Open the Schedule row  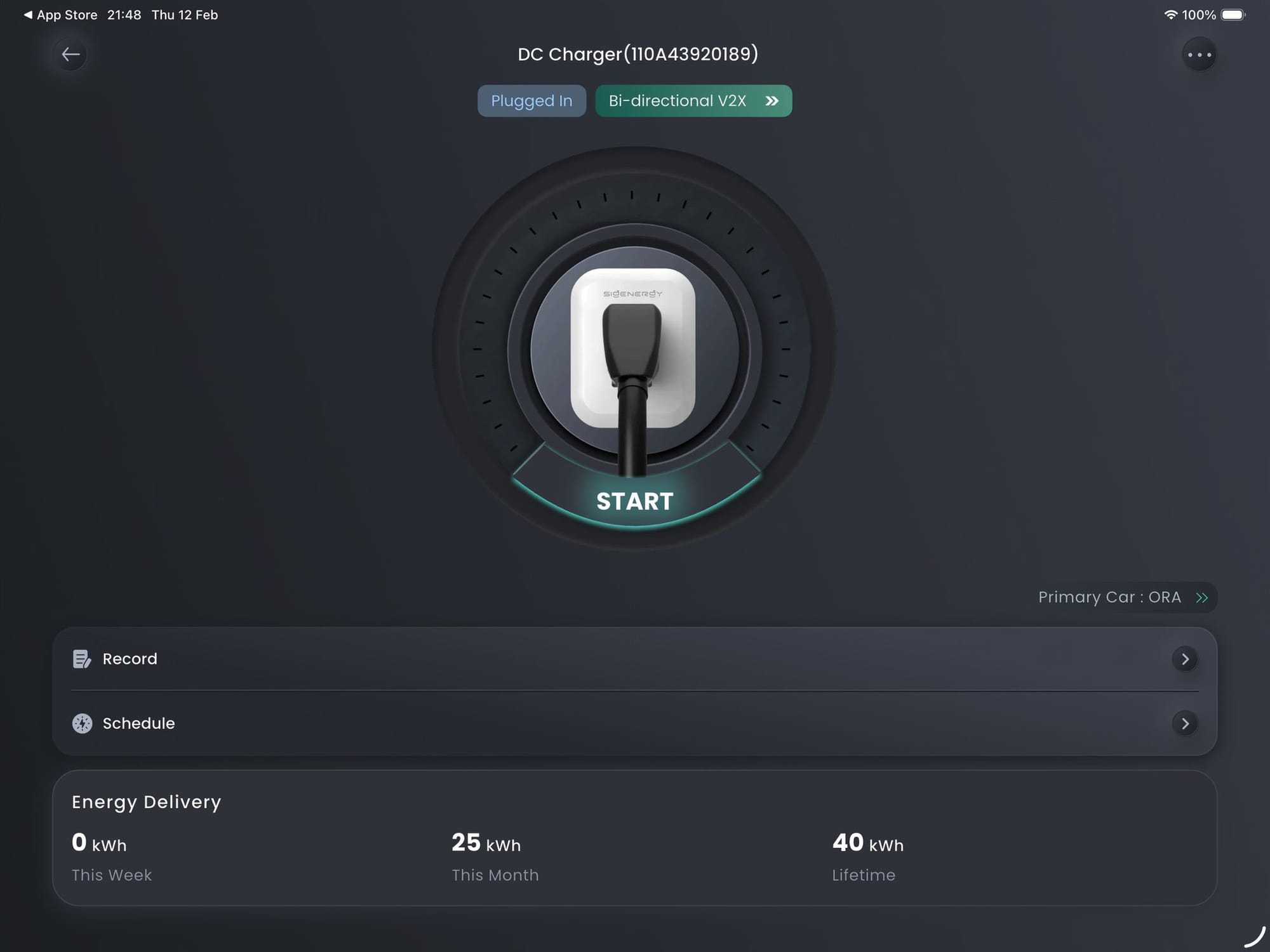[x=635, y=724]
